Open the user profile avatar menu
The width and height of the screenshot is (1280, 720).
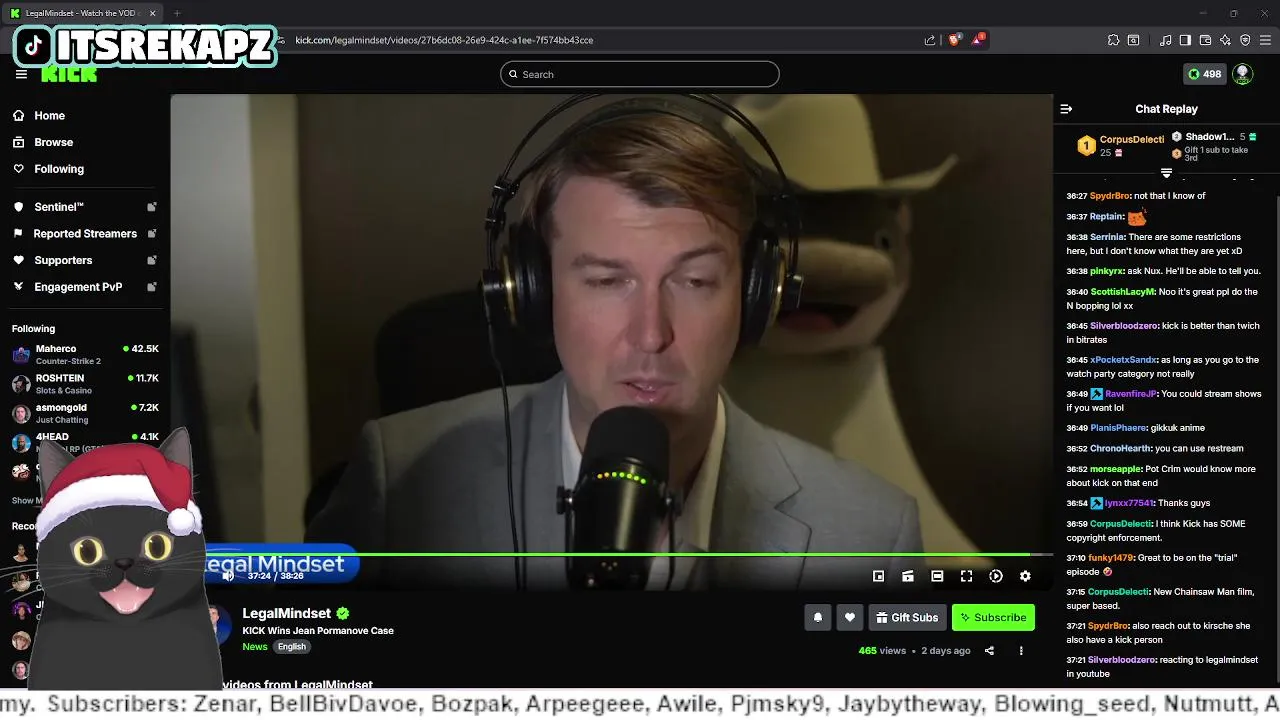[1242, 74]
